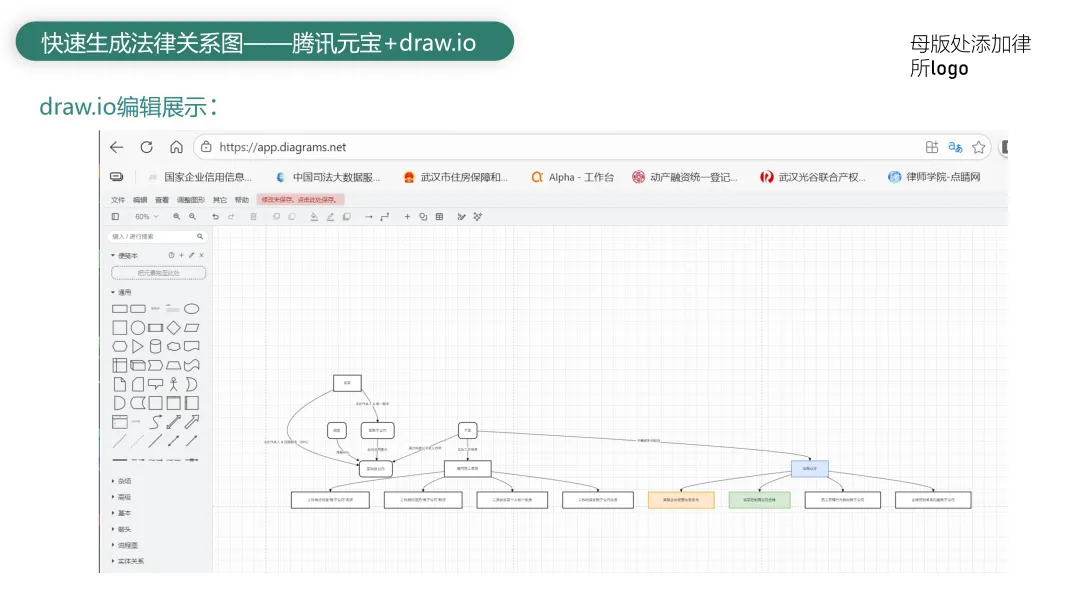Screen dimensions: 1080x608
Task: Open the fill color bucket tool
Action: (x=314, y=217)
